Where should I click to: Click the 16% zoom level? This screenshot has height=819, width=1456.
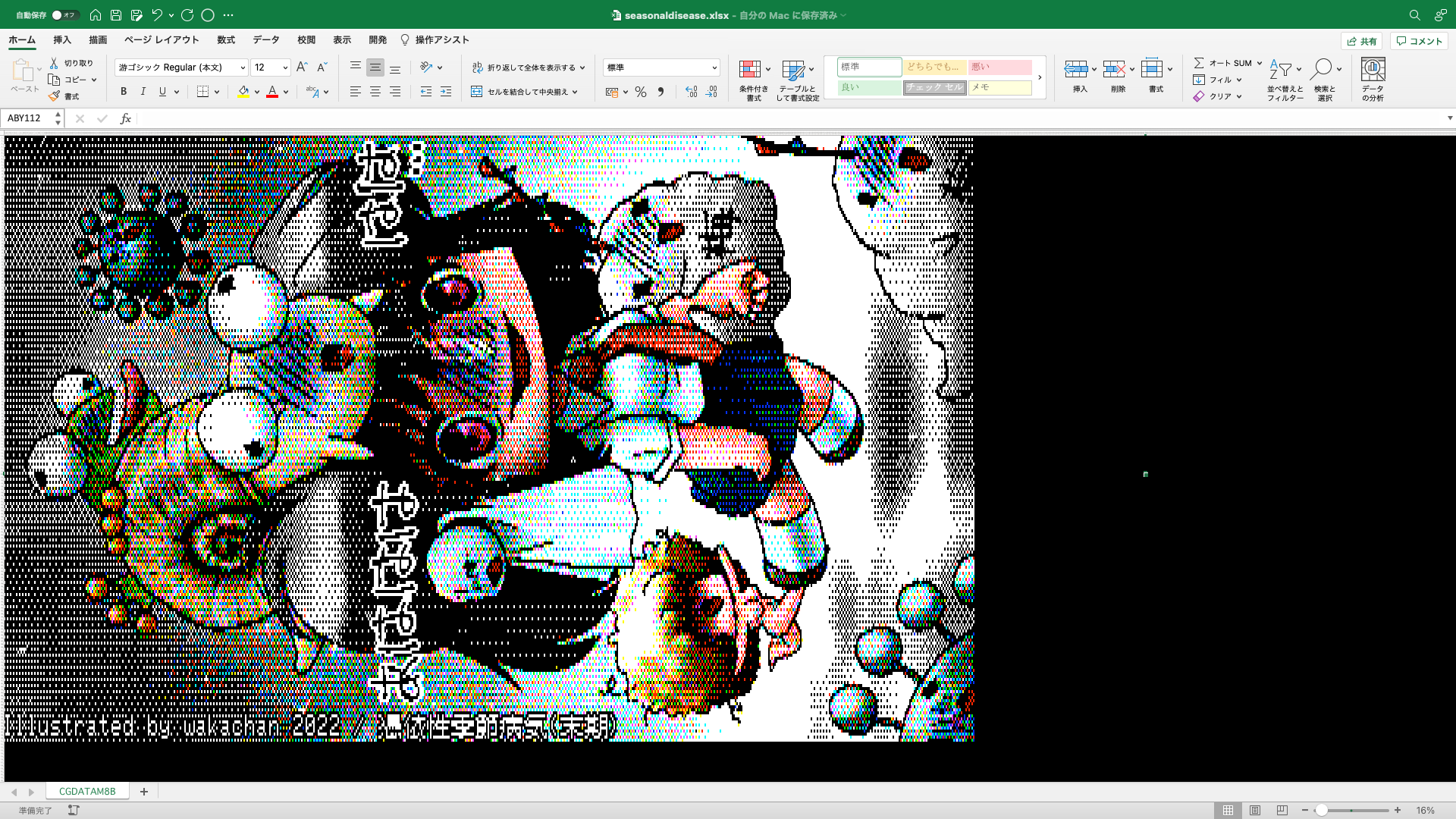pos(1425,811)
